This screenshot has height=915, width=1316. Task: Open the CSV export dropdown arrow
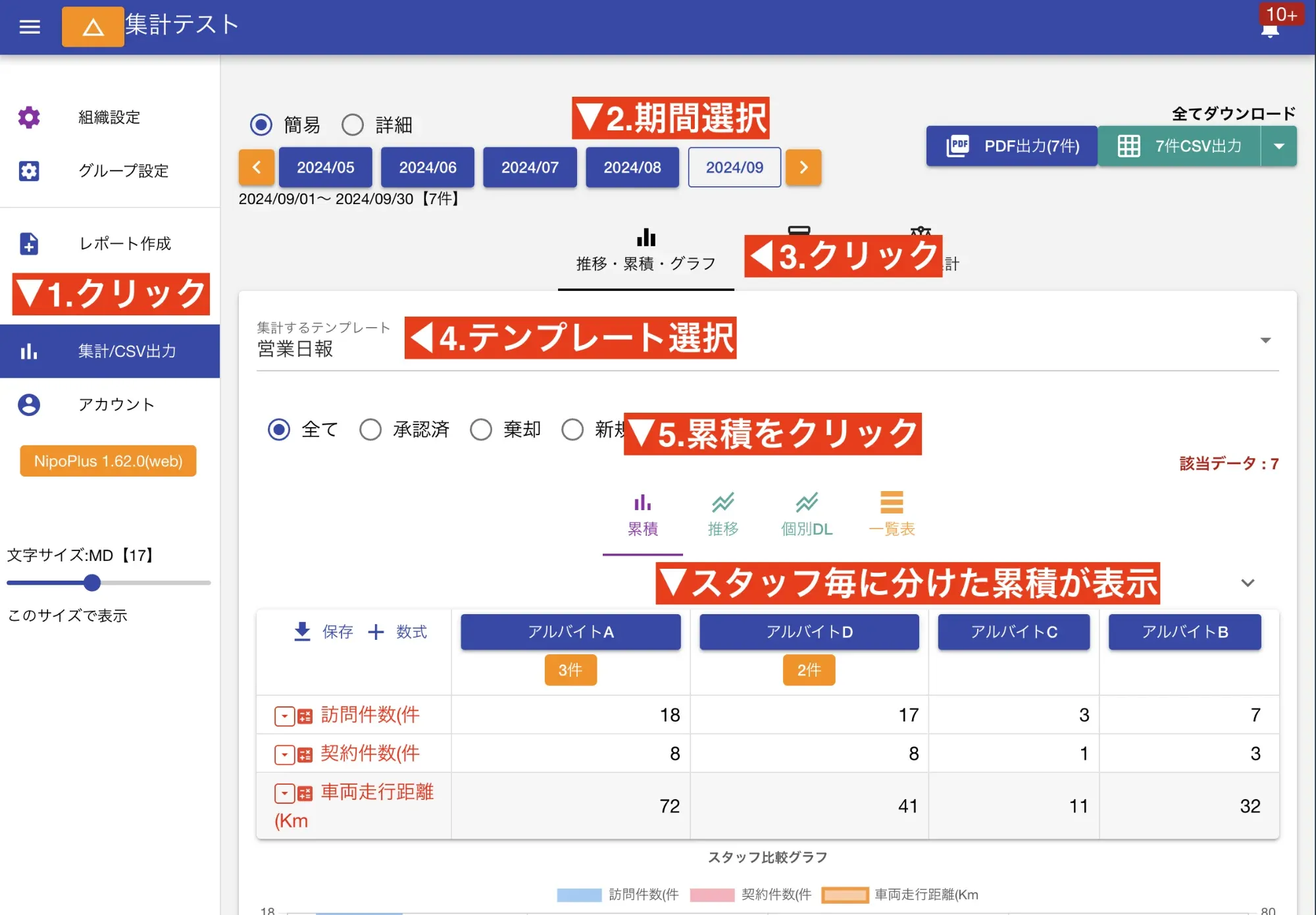coord(1278,145)
